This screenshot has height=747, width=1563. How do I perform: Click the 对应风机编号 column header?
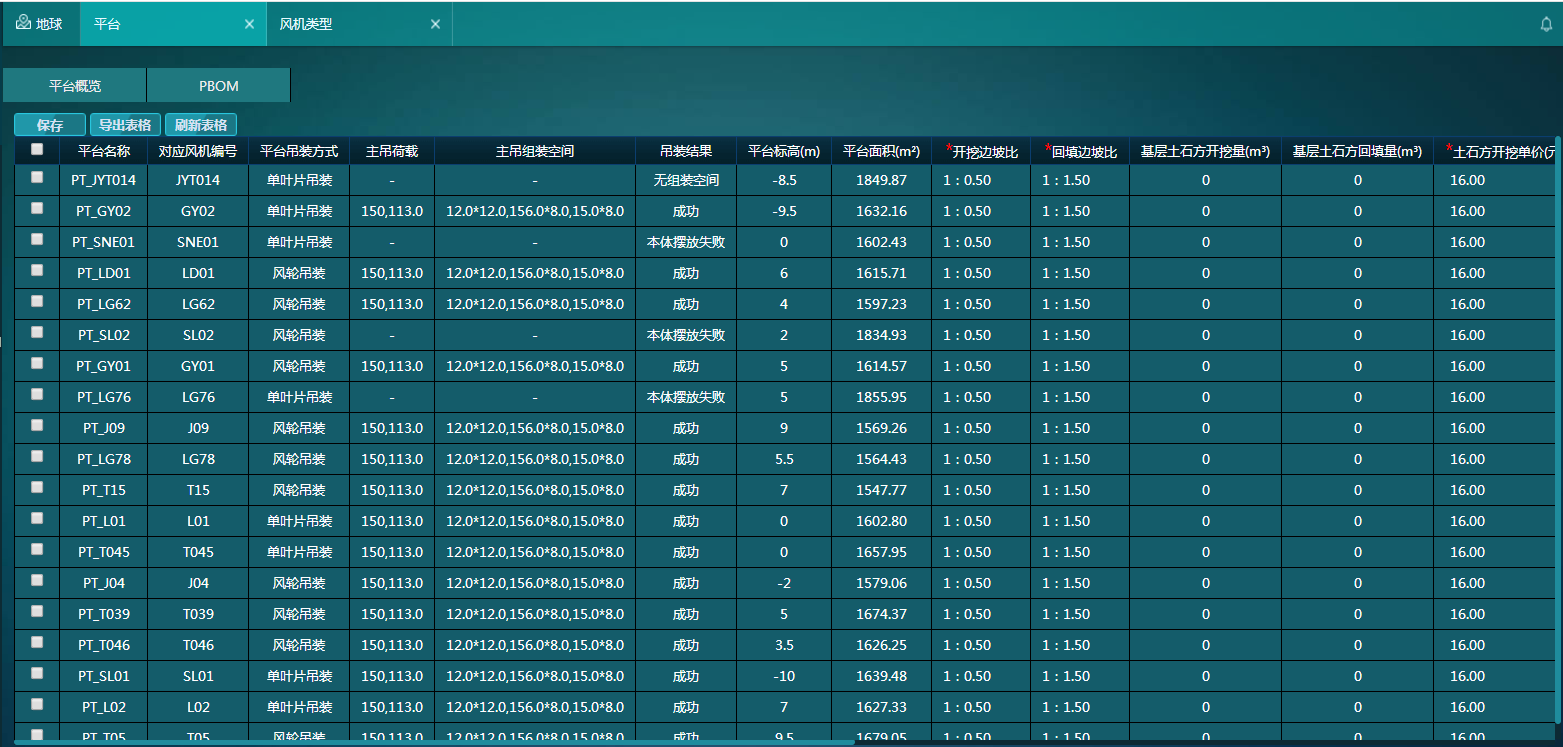[198, 151]
